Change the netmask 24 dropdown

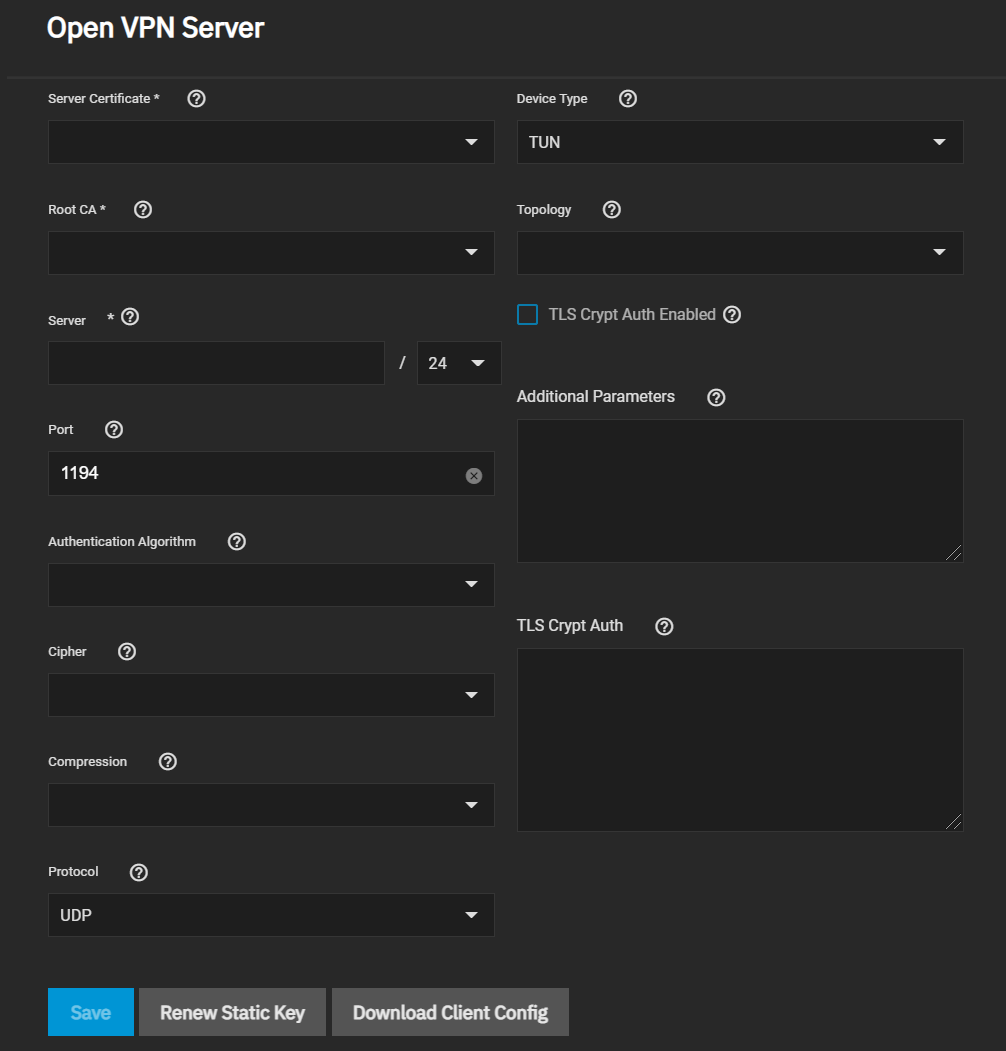point(459,363)
